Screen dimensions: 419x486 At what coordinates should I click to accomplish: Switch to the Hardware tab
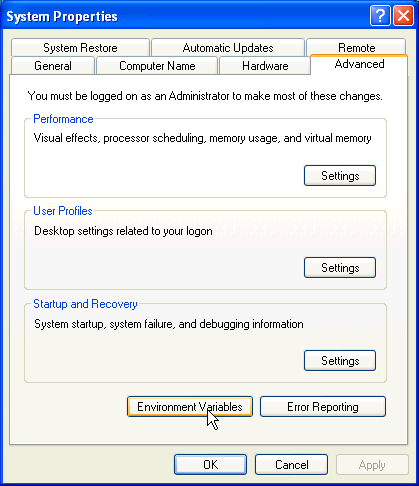[265, 66]
